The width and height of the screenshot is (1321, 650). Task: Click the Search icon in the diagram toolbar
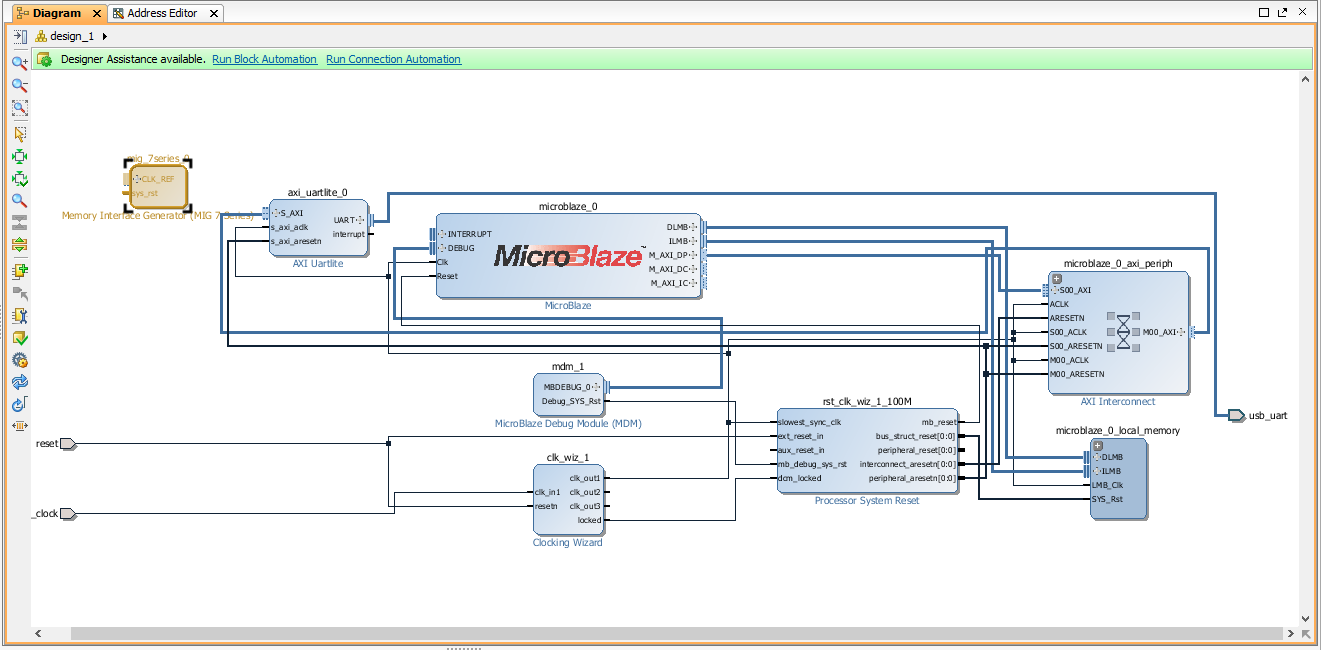coord(19,200)
